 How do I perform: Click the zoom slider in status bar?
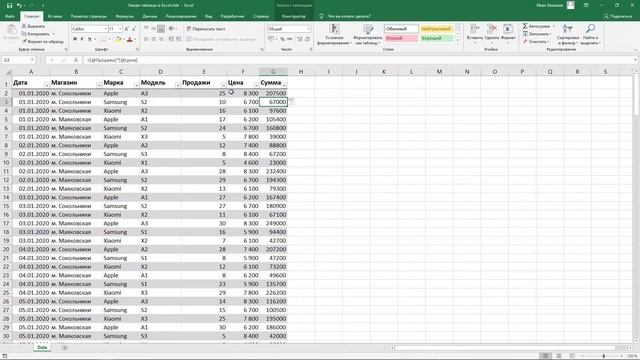click(603, 356)
